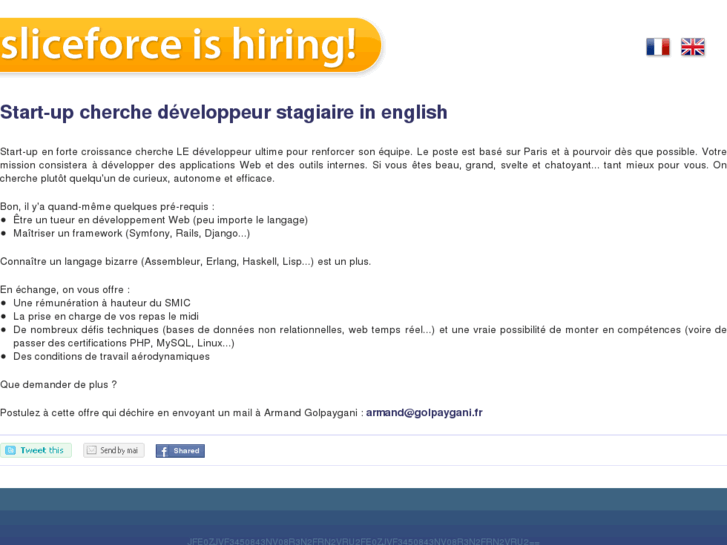Switch language with the French flag icon
The image size is (727, 545).
click(657, 47)
